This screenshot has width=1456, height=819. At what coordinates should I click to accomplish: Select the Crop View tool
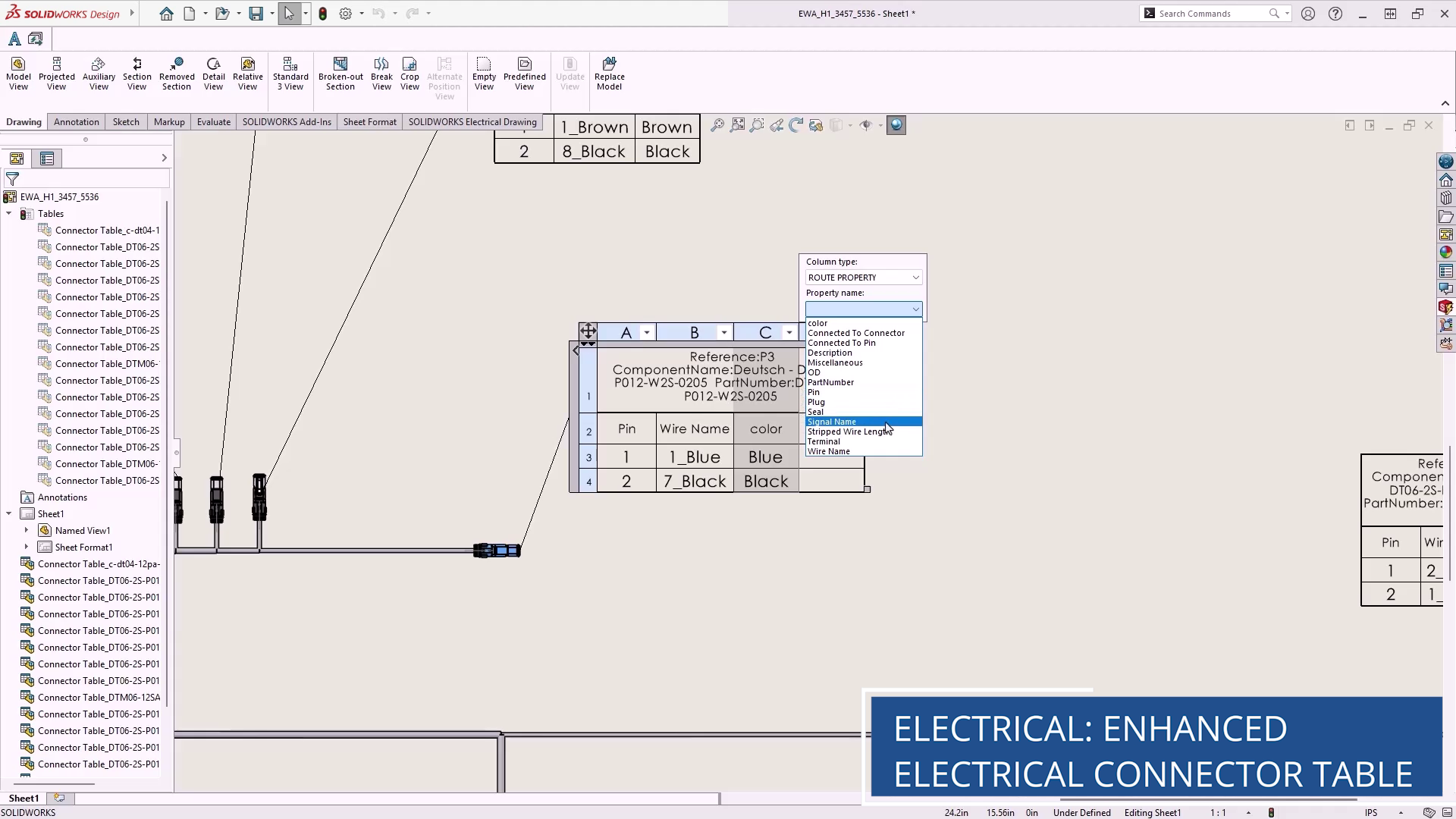[x=409, y=74]
